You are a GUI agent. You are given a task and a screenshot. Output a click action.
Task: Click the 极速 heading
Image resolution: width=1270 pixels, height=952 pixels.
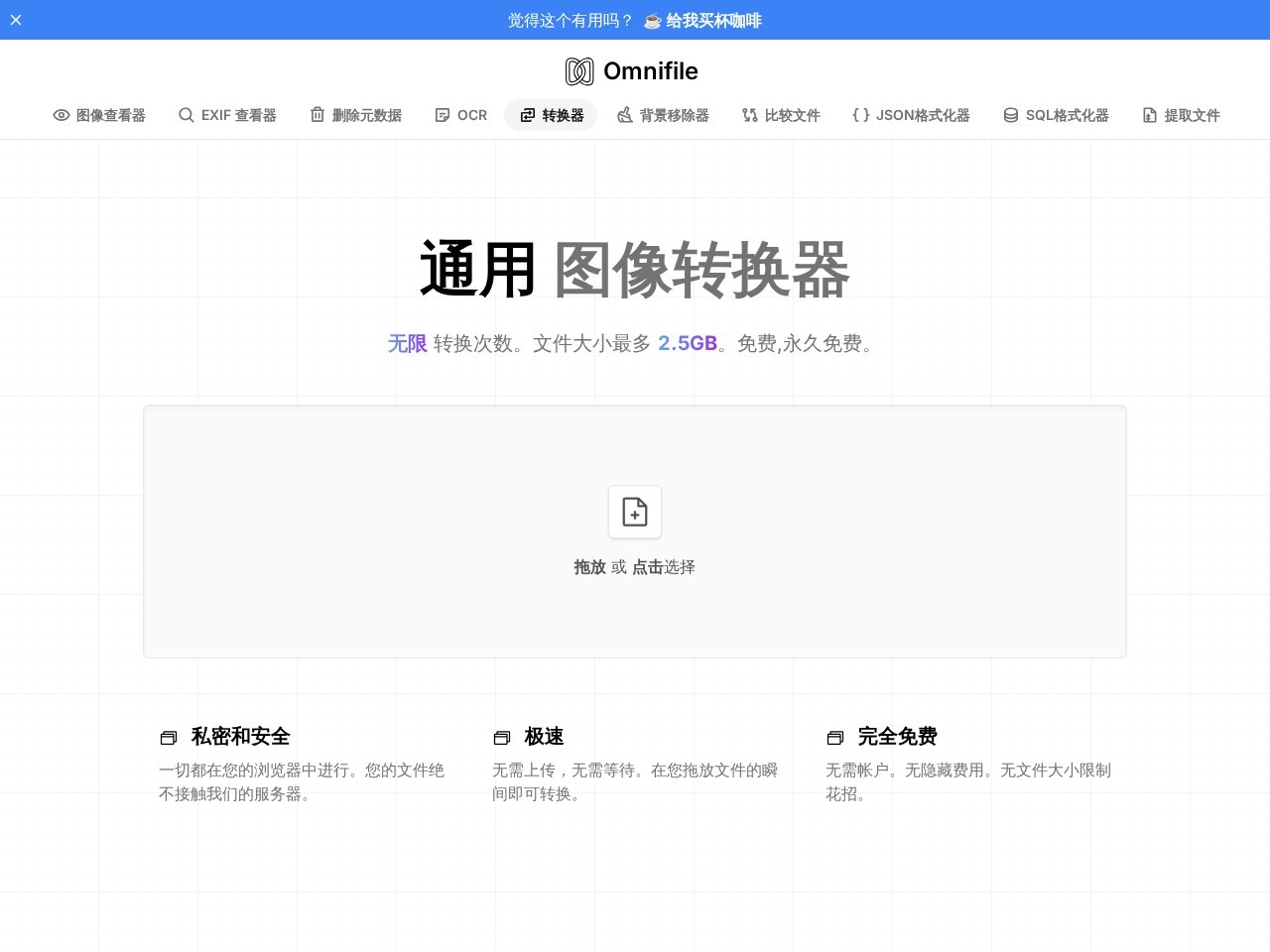[x=545, y=737]
